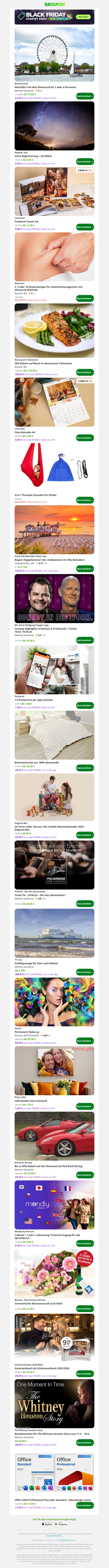The image size is (109, 1568).
Task: Open the red Ferrari racing deal image
Action: tap(54, 1135)
